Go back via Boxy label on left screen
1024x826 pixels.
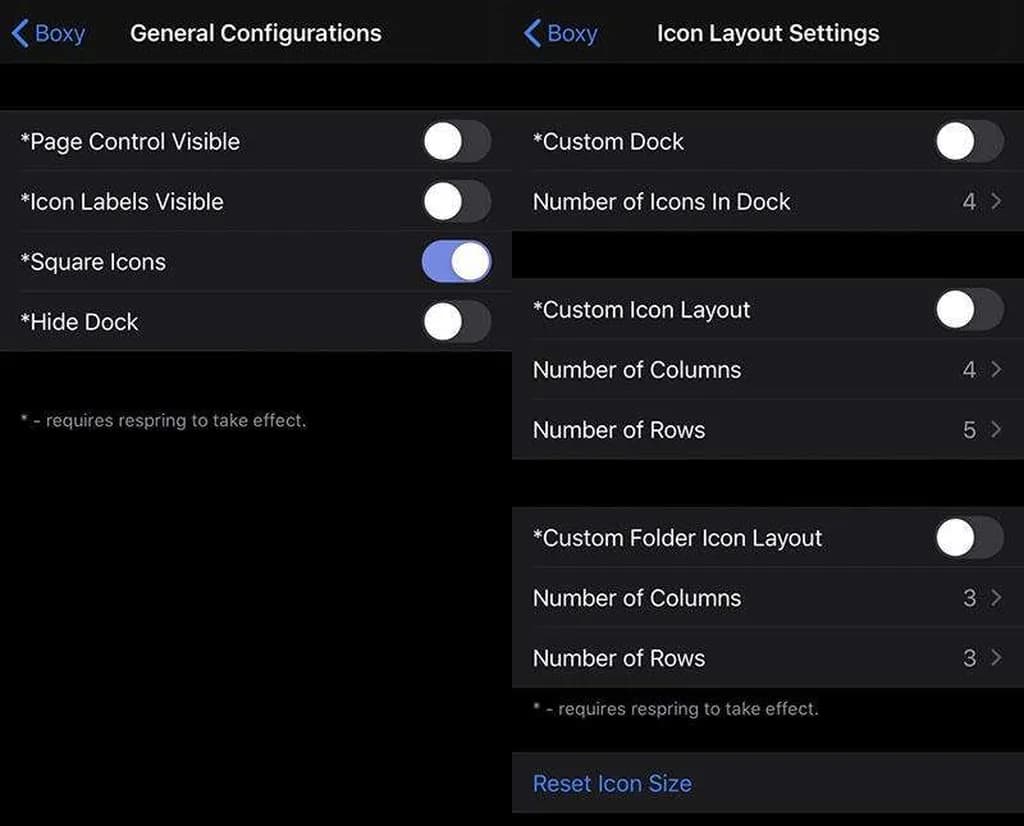[60, 33]
